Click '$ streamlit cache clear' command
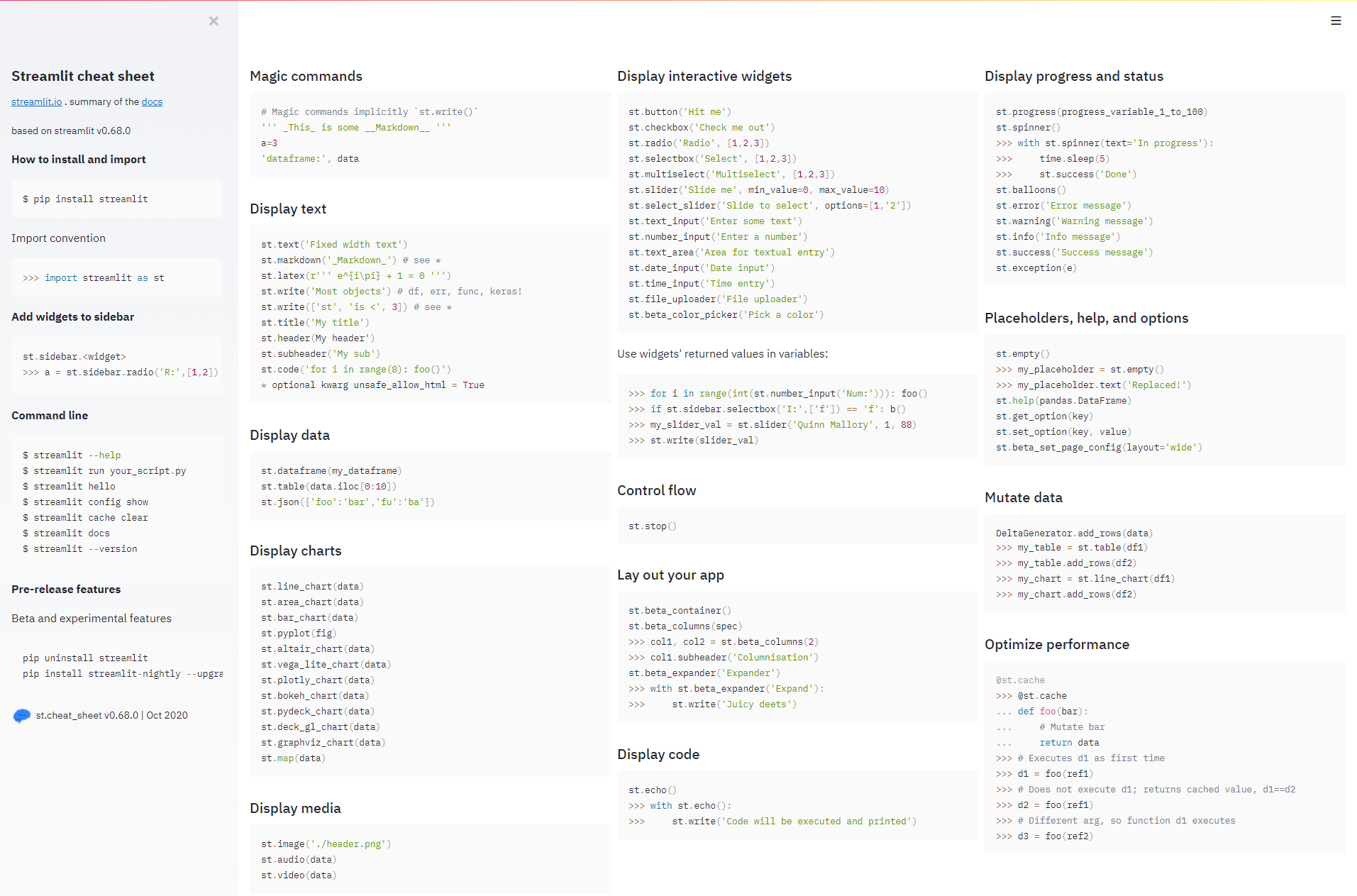The image size is (1357, 896). [85, 518]
